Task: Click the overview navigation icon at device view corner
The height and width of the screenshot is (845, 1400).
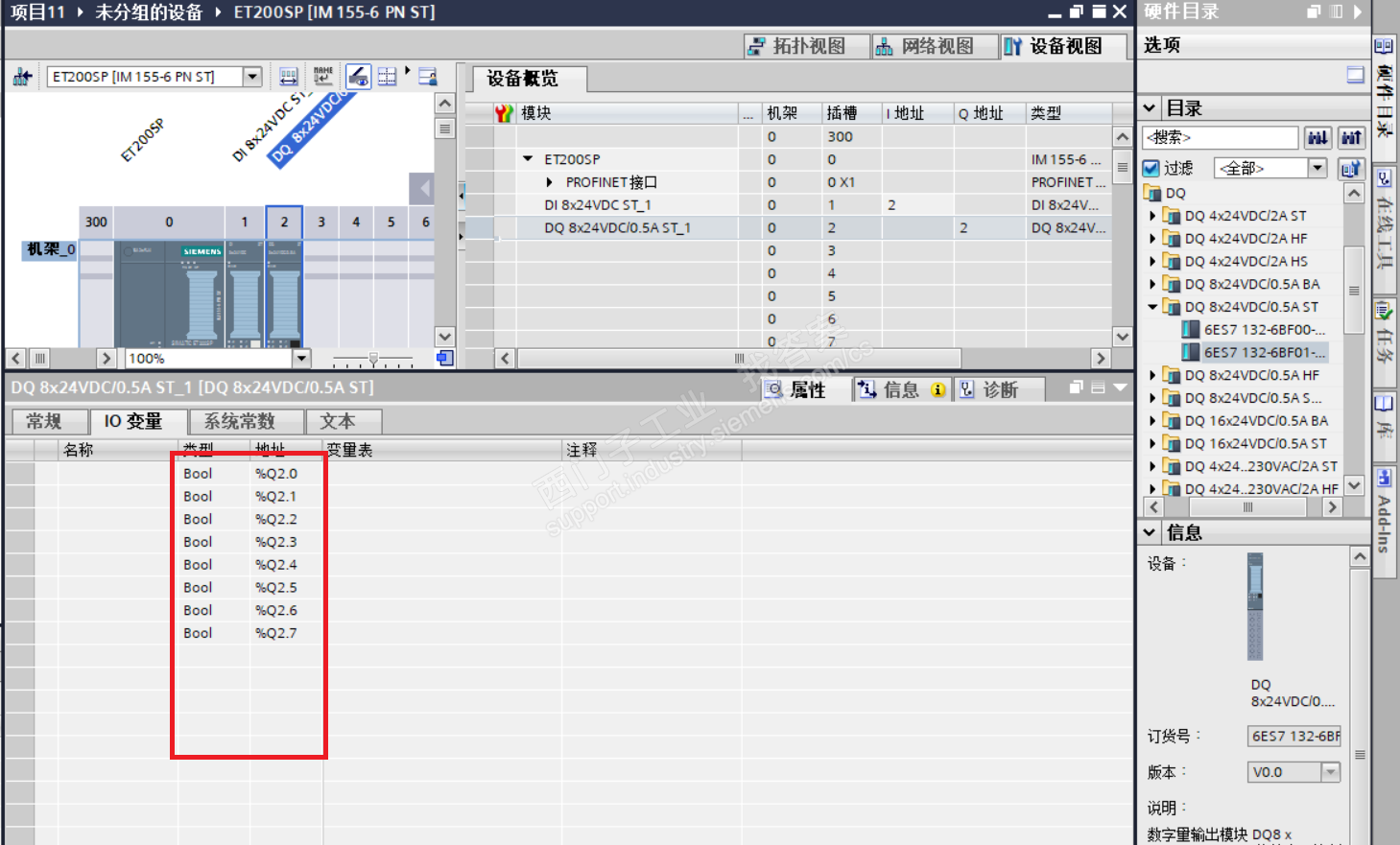Action: click(x=444, y=359)
